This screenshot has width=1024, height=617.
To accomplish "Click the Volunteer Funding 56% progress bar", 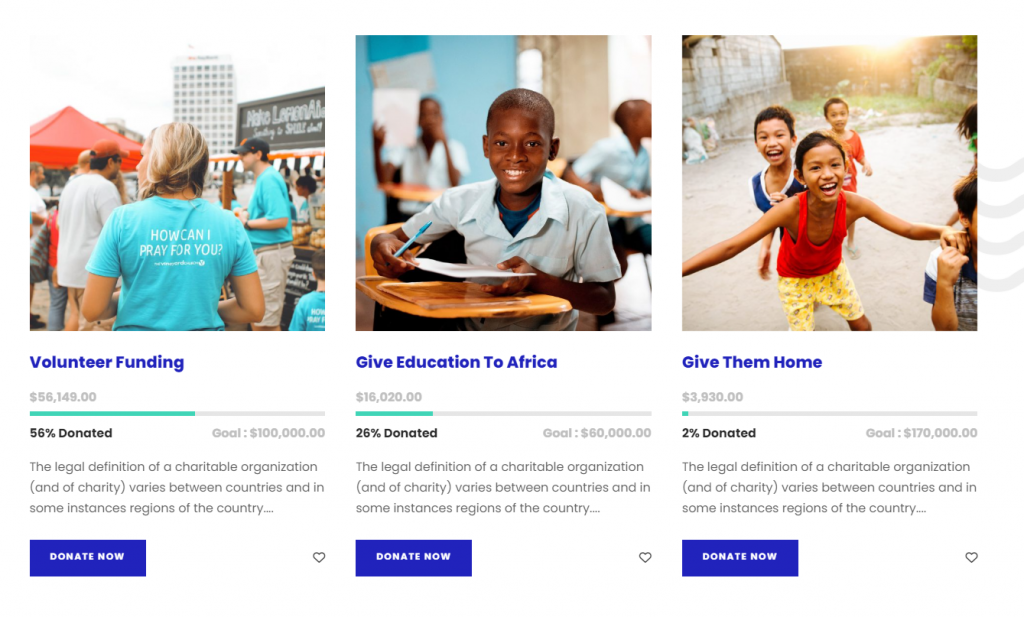I will 177,413.
